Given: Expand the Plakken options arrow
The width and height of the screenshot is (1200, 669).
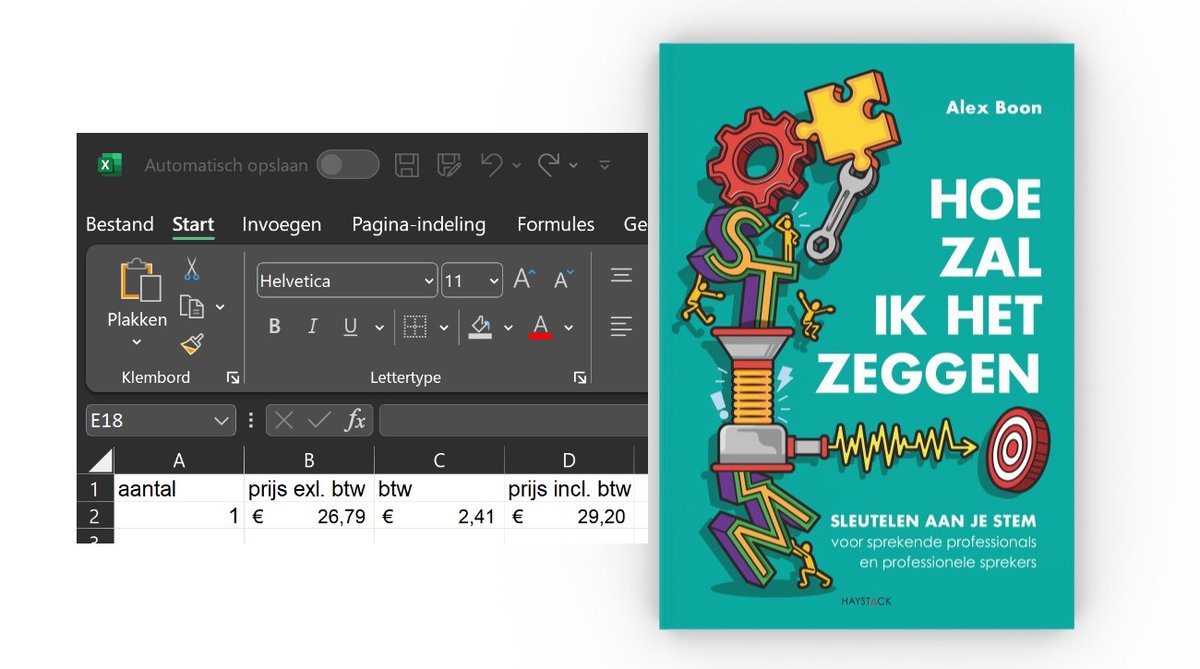Looking at the screenshot, I should click(x=137, y=343).
